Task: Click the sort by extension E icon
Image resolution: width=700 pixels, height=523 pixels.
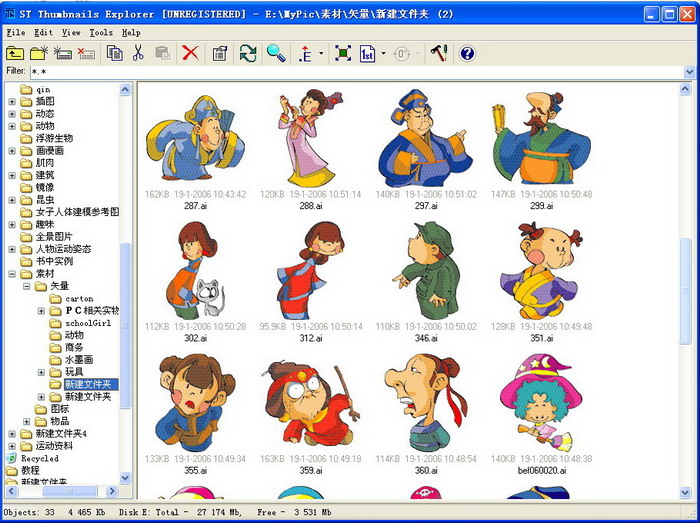Action: point(306,54)
